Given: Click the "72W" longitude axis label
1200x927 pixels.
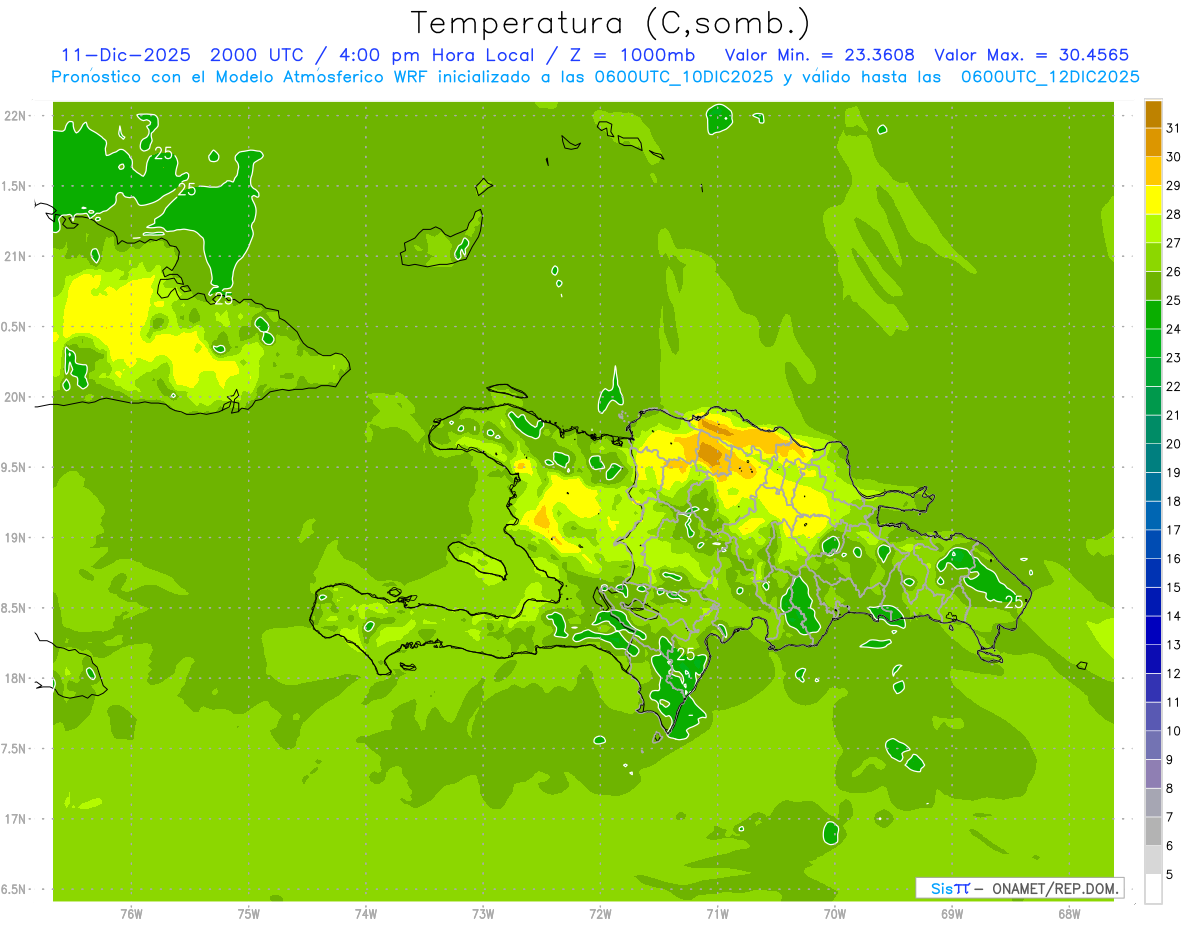Looking at the screenshot, I should coord(600,914).
